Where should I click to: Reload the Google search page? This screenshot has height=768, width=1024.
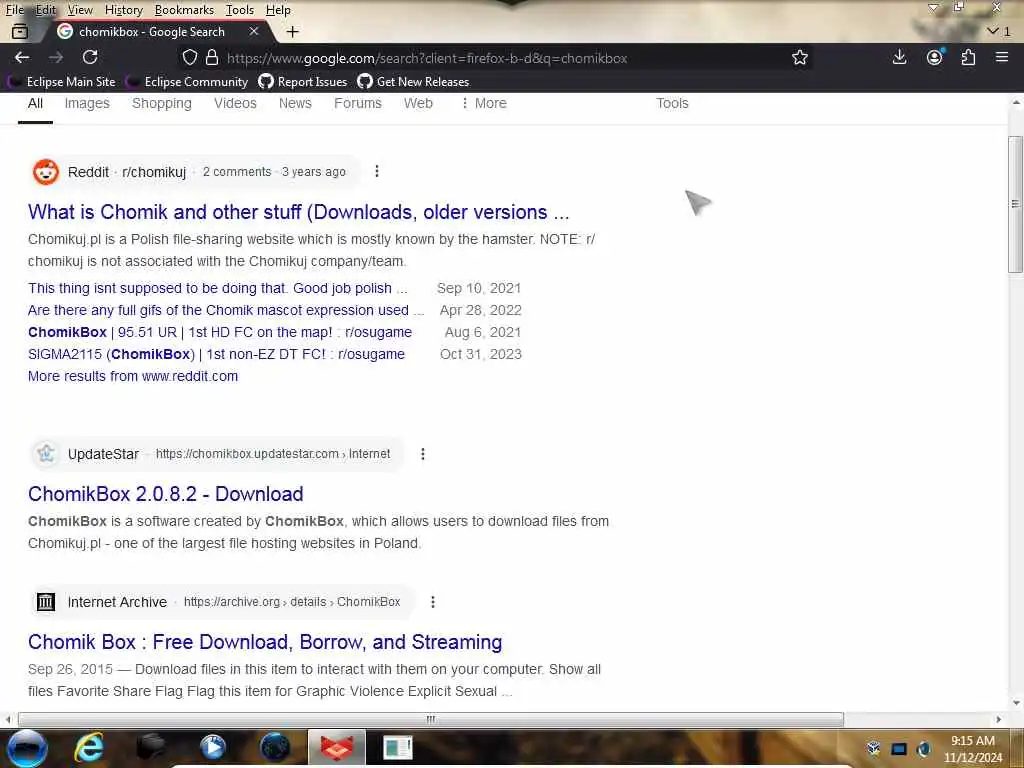90,57
